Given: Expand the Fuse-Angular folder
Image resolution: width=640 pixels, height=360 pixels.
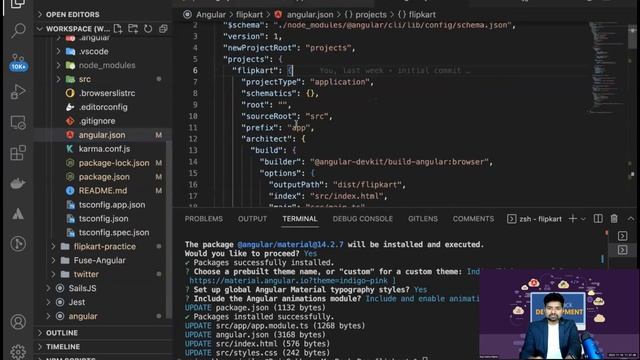Looking at the screenshot, I should (x=102, y=260).
